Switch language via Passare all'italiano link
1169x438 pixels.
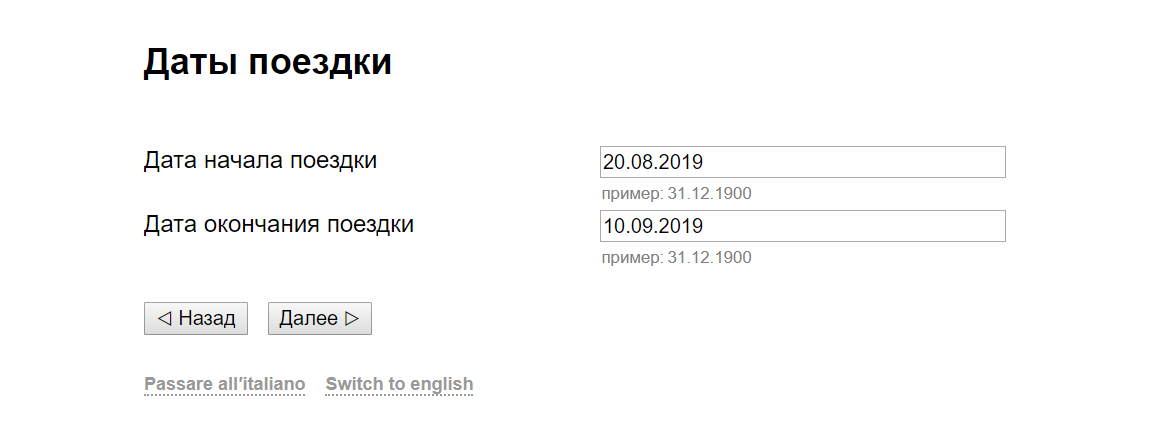click(x=224, y=384)
